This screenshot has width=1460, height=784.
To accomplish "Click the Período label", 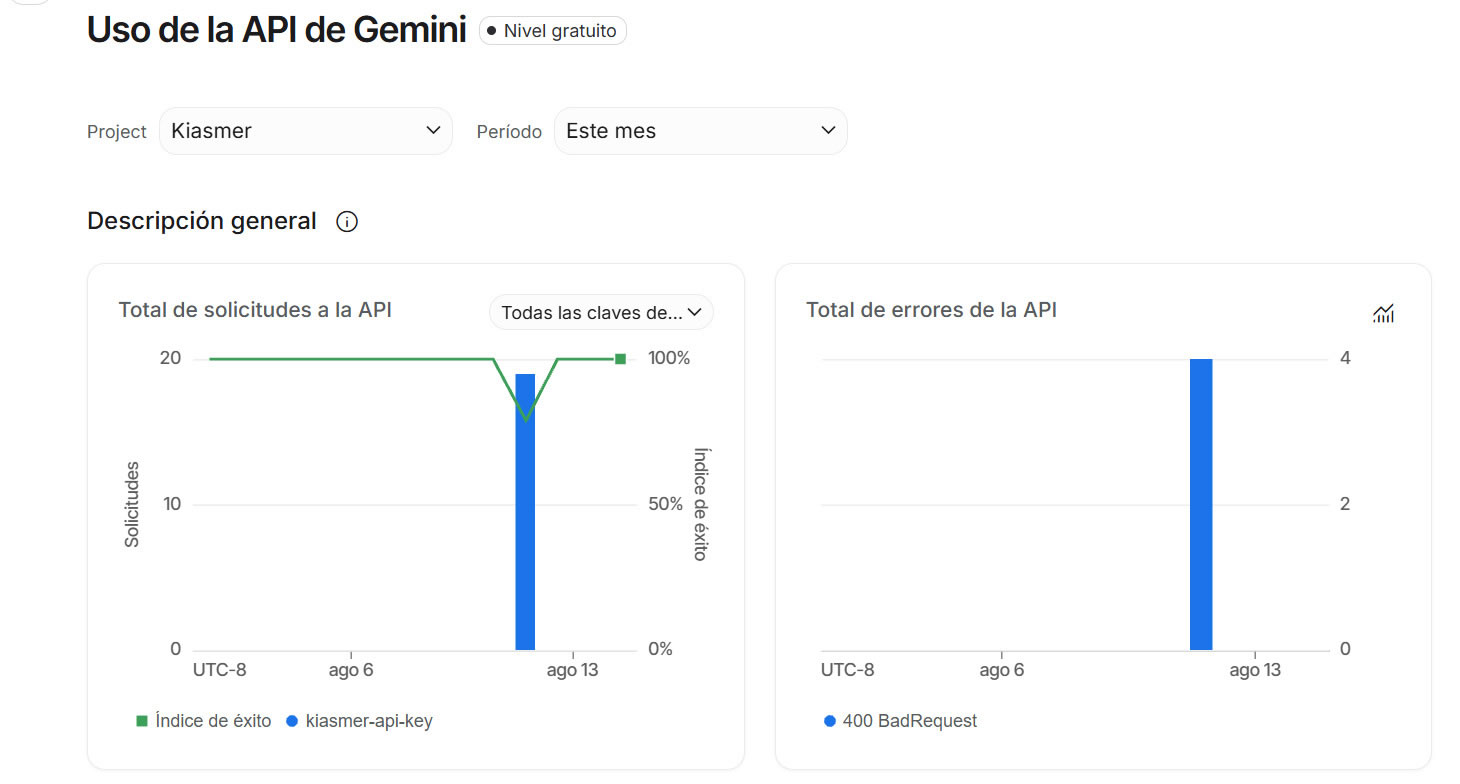I will [x=509, y=132].
